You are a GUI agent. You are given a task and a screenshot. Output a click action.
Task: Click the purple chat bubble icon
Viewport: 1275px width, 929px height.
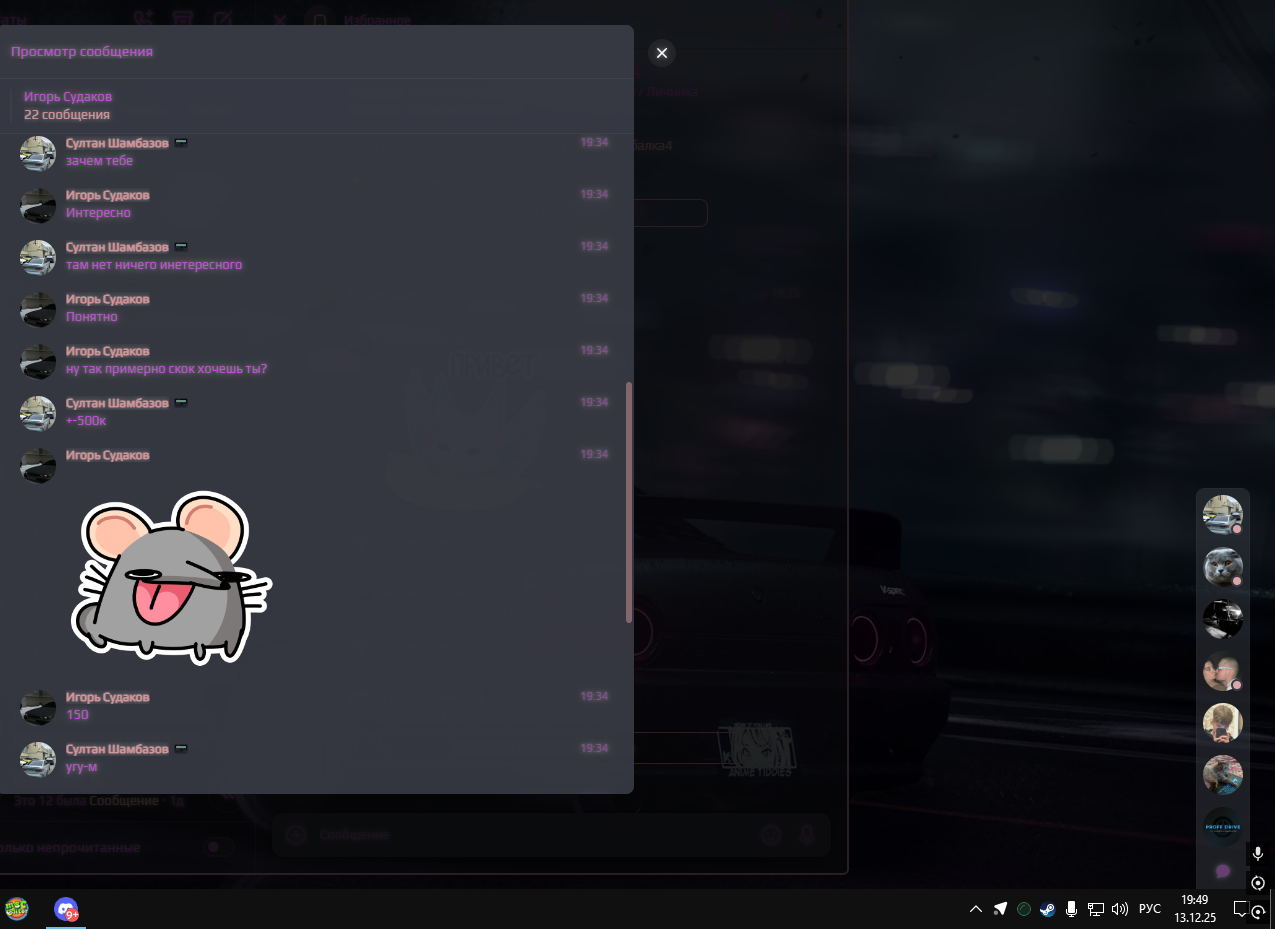pos(1222,871)
